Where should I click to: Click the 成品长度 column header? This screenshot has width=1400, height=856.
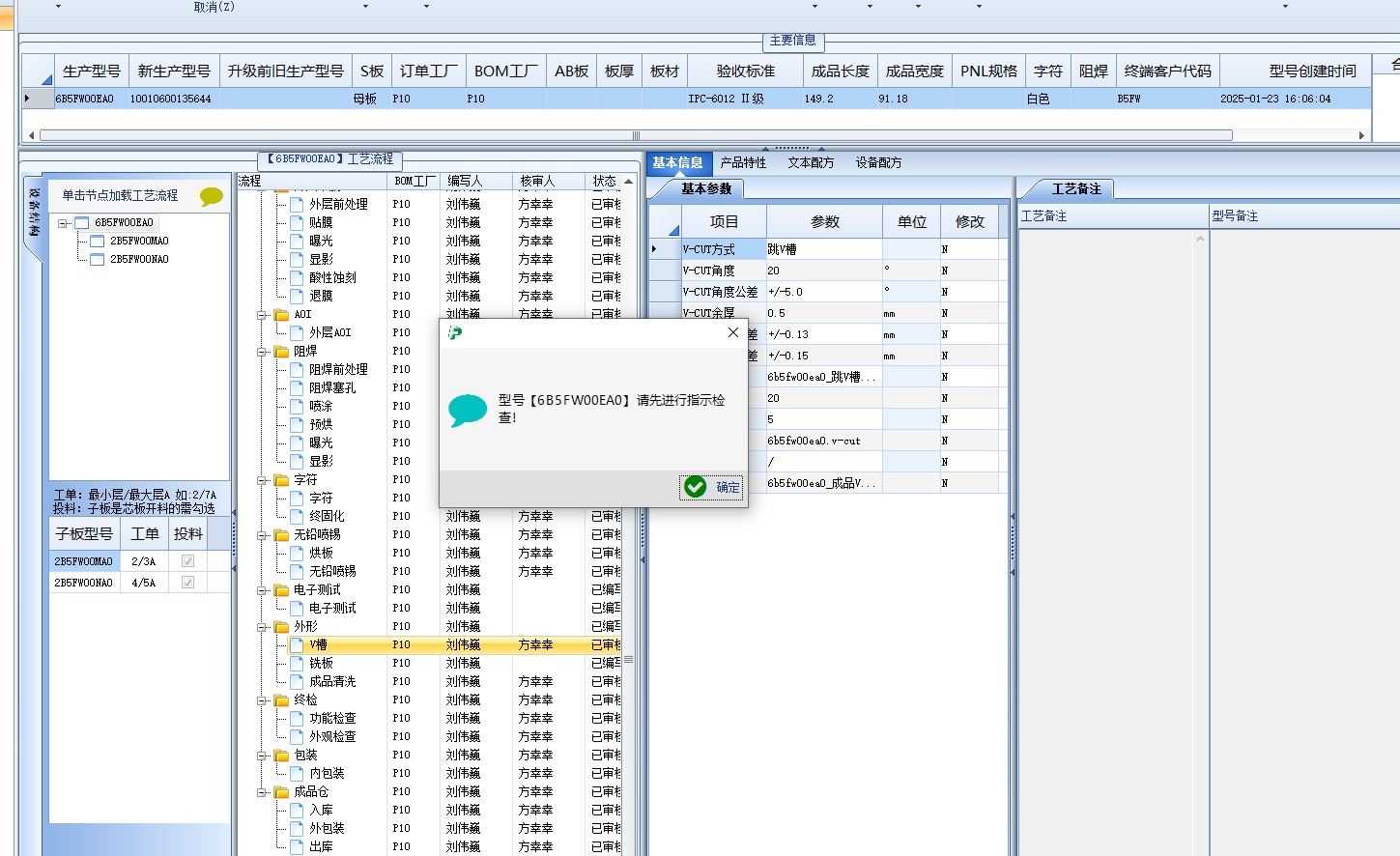(x=840, y=71)
